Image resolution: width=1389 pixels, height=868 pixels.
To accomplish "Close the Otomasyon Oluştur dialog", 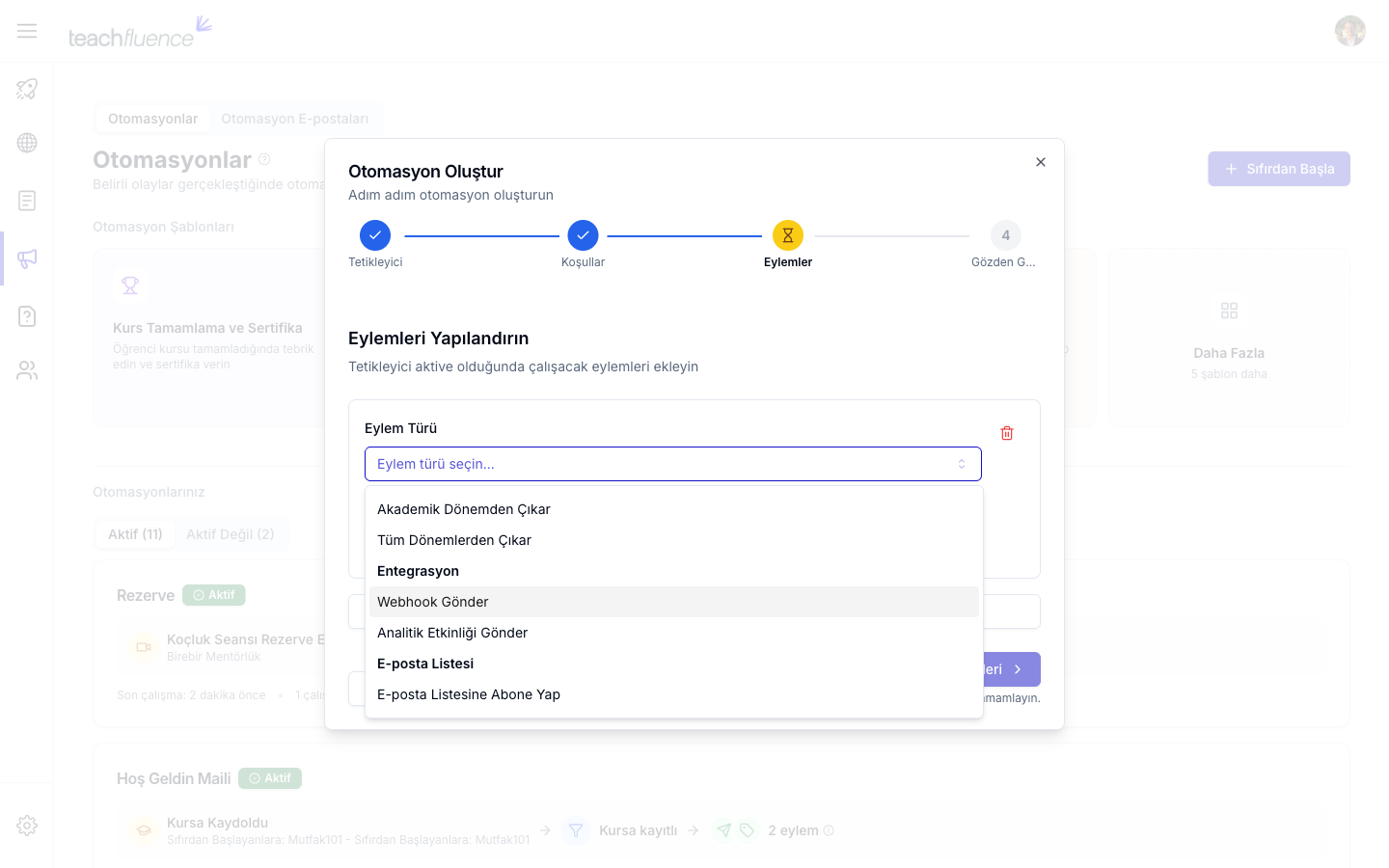I will pyautogui.click(x=1041, y=162).
